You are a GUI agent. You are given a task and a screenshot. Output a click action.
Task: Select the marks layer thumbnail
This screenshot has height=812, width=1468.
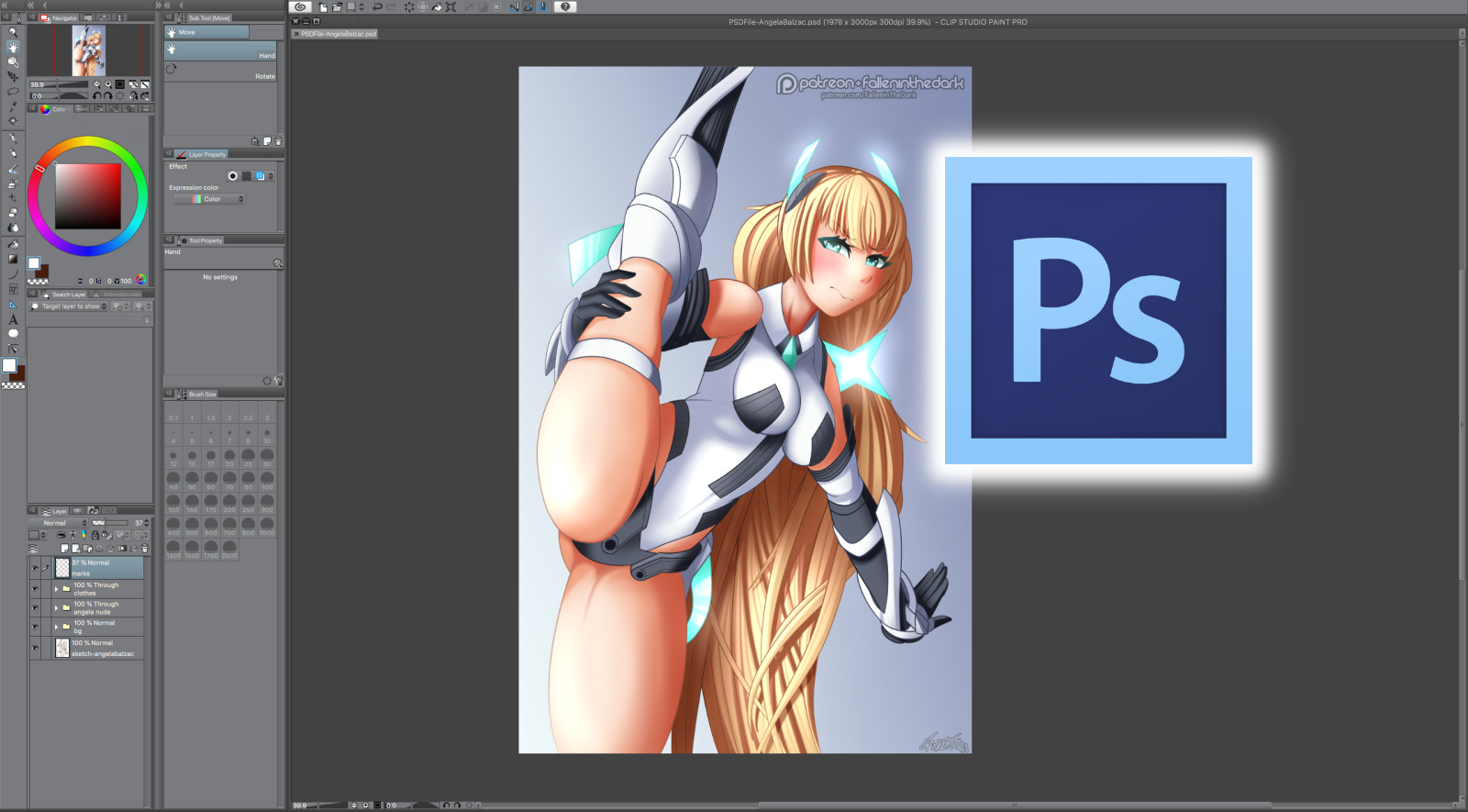tap(62, 568)
